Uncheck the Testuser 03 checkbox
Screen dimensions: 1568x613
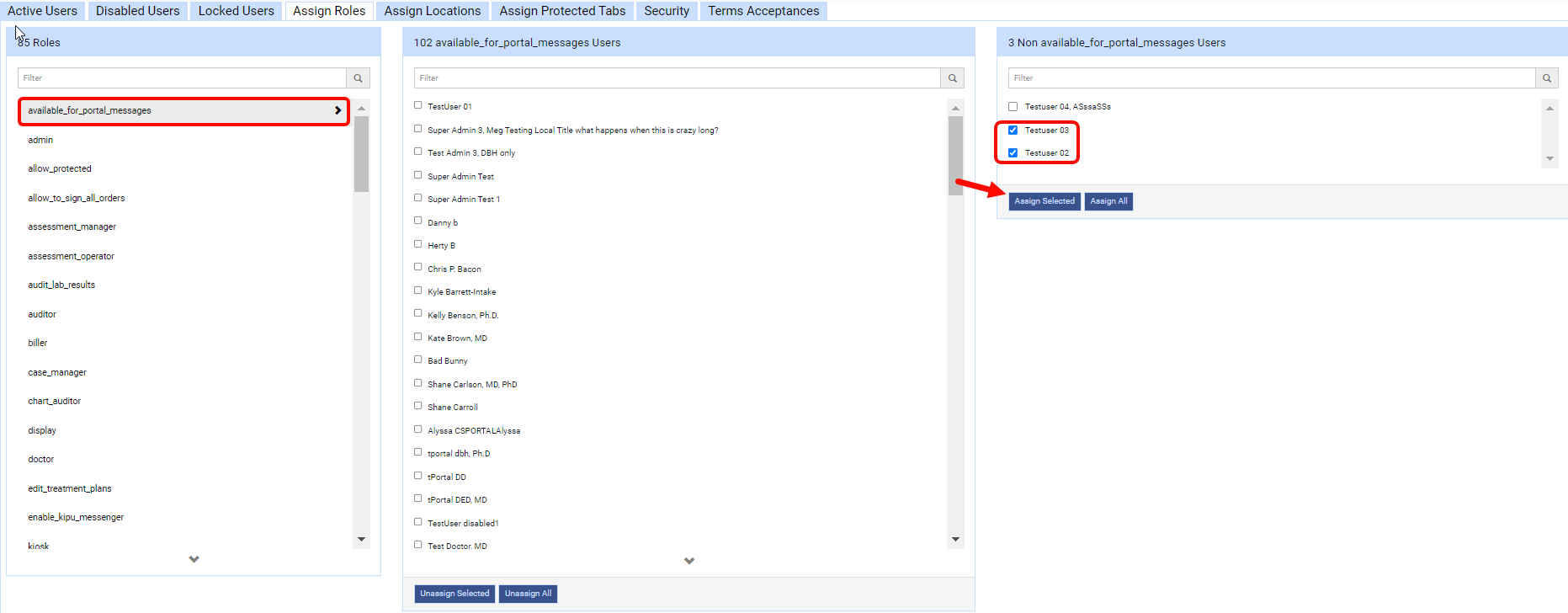pos(1013,131)
